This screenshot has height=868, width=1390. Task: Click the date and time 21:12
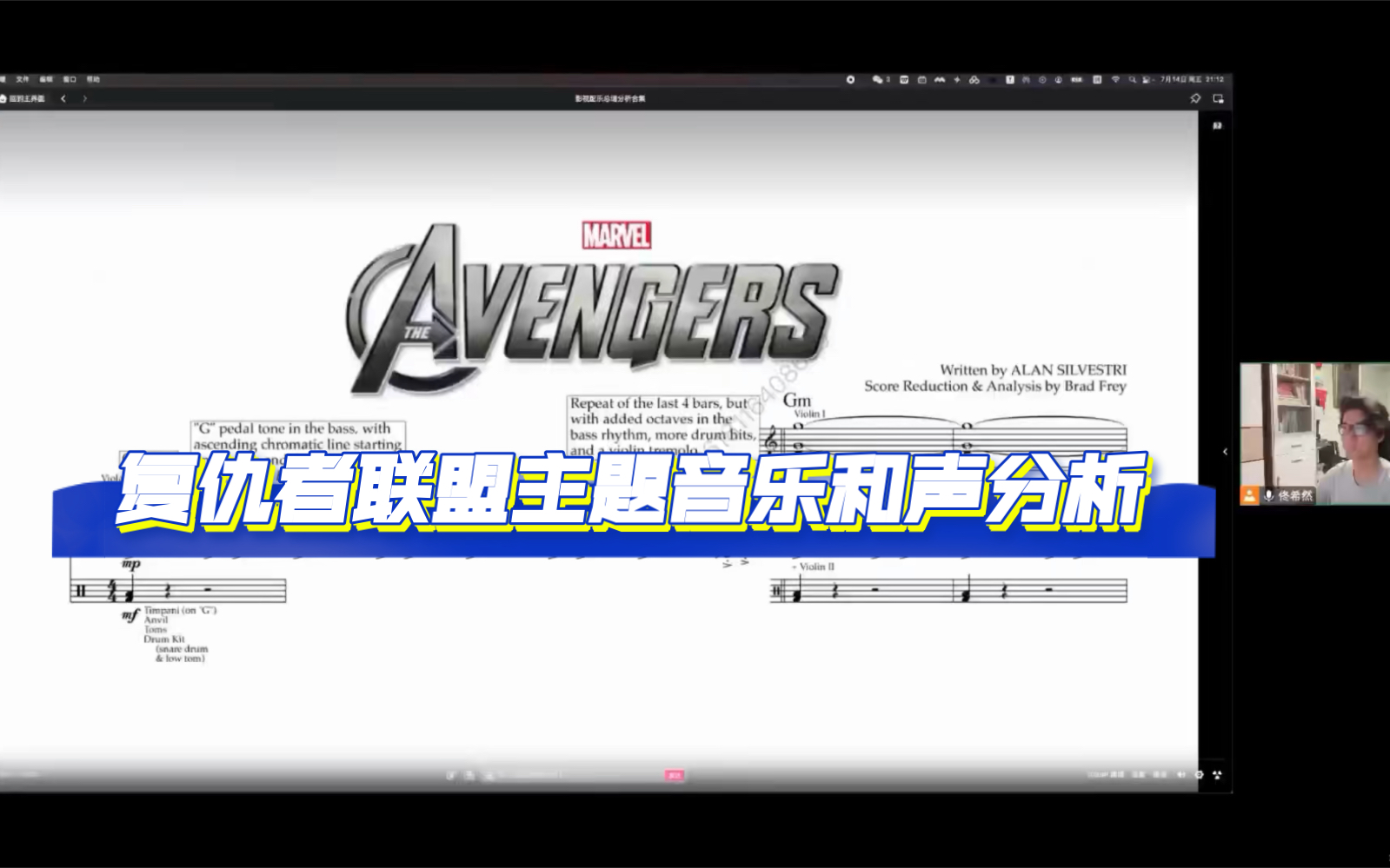click(1192, 79)
